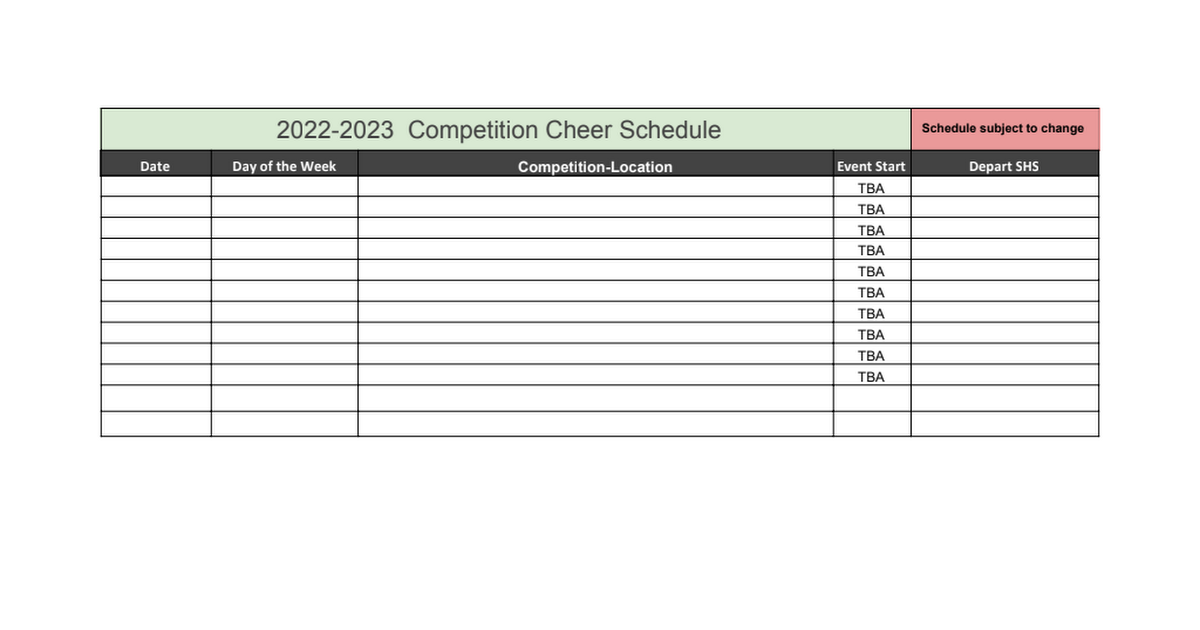The image size is (1200, 630).
Task: Select the last TBA cell in Event Start
Action: 872,375
